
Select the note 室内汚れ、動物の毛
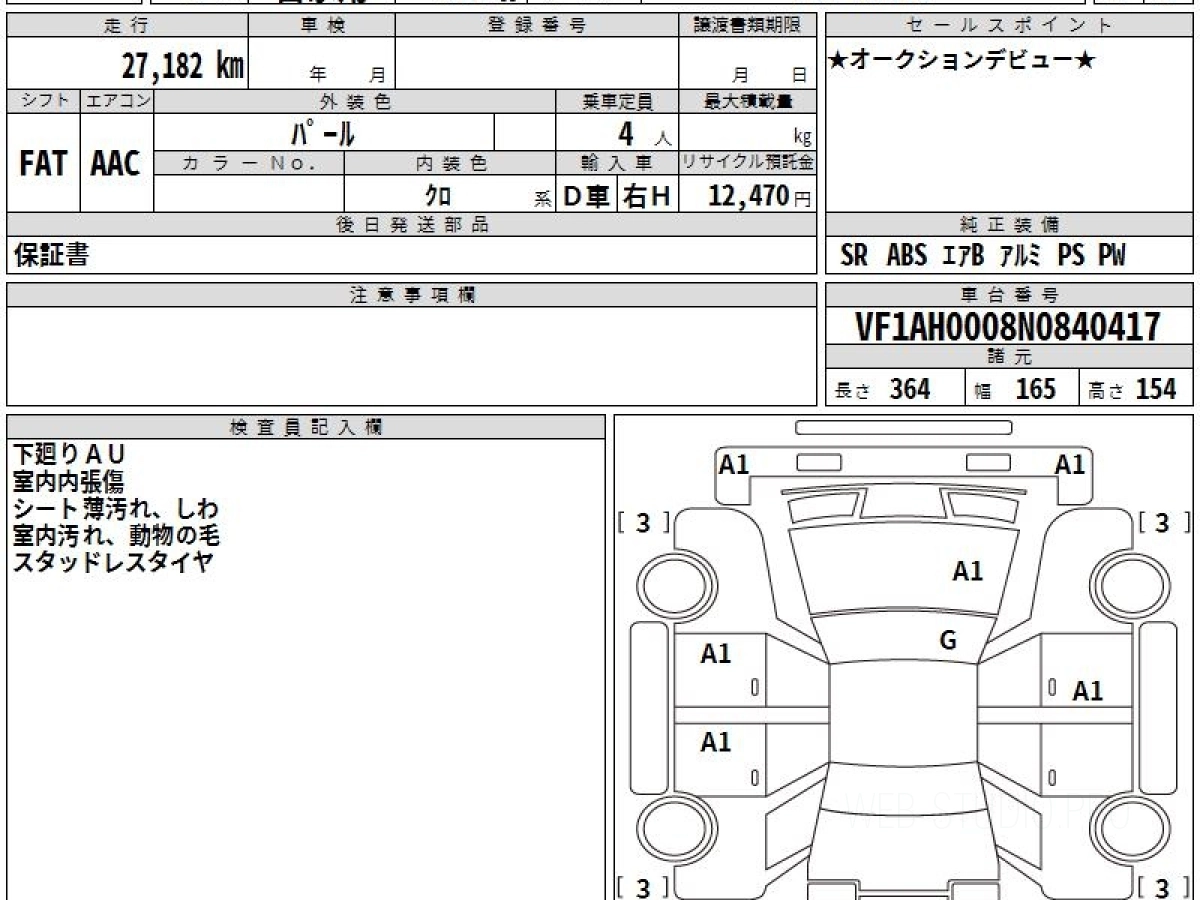pos(115,535)
